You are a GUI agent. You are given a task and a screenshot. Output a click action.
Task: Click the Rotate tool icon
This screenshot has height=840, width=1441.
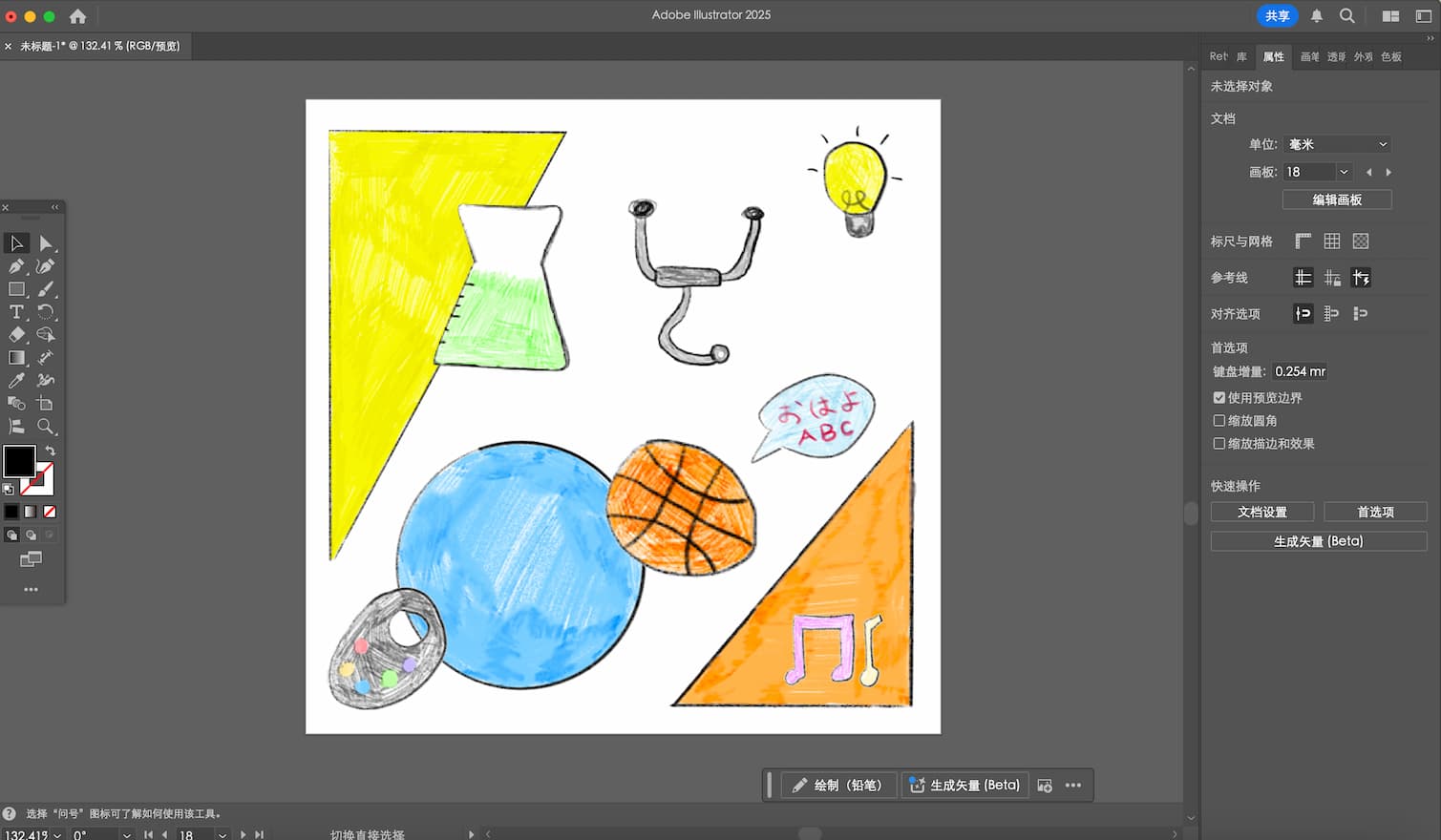click(x=47, y=311)
